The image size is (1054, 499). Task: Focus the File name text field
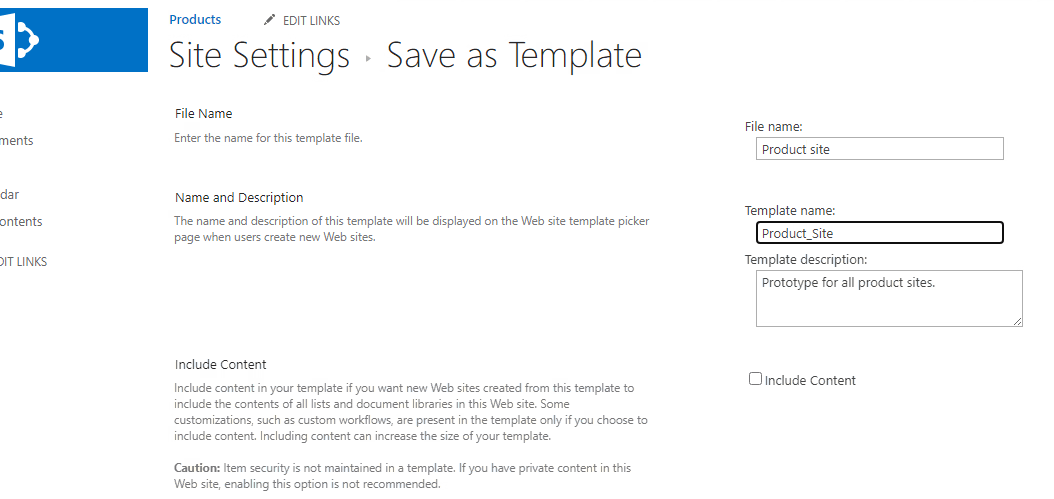tap(879, 149)
